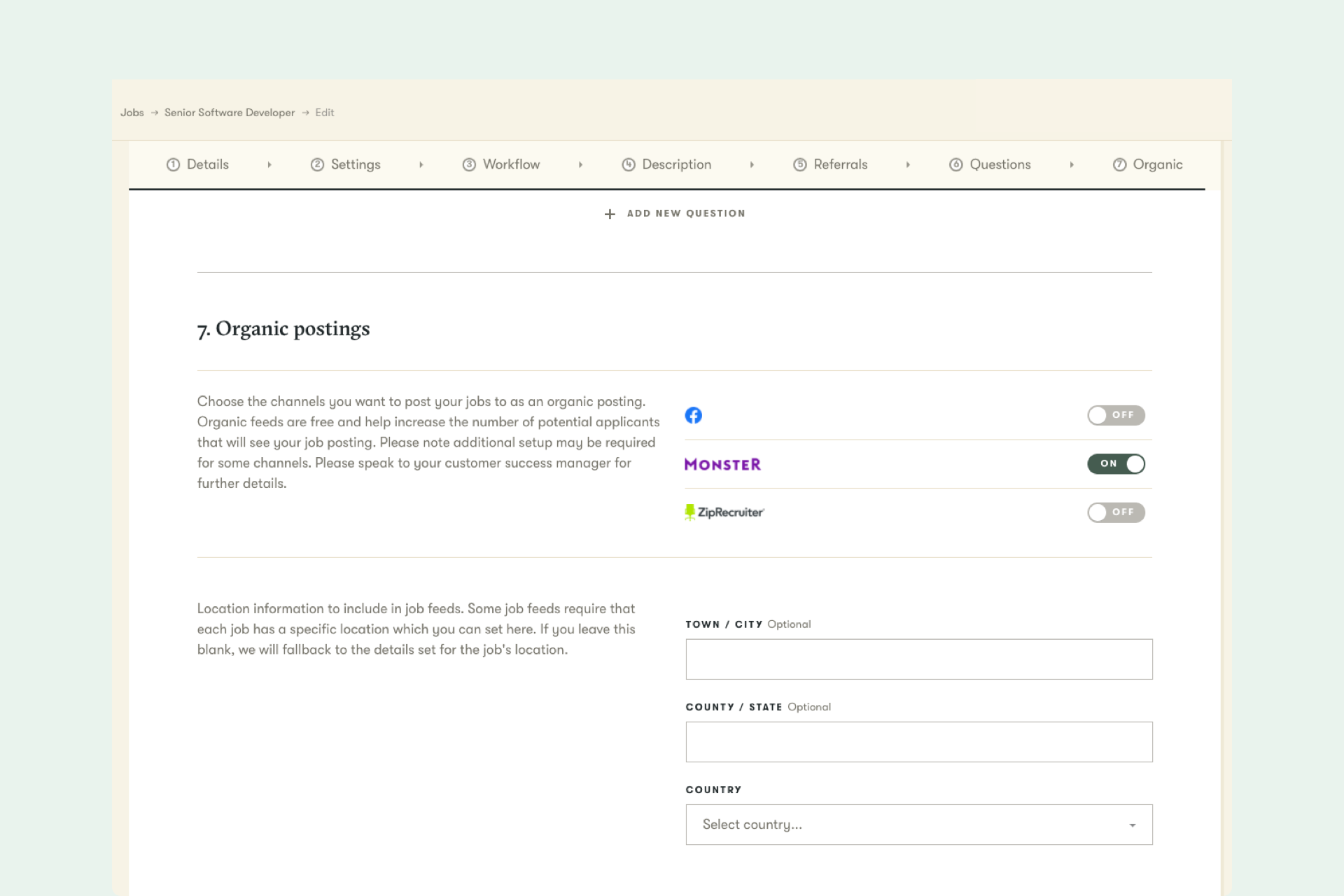Open the Select country dropdown
This screenshot has height=896, width=1344.
click(x=918, y=824)
